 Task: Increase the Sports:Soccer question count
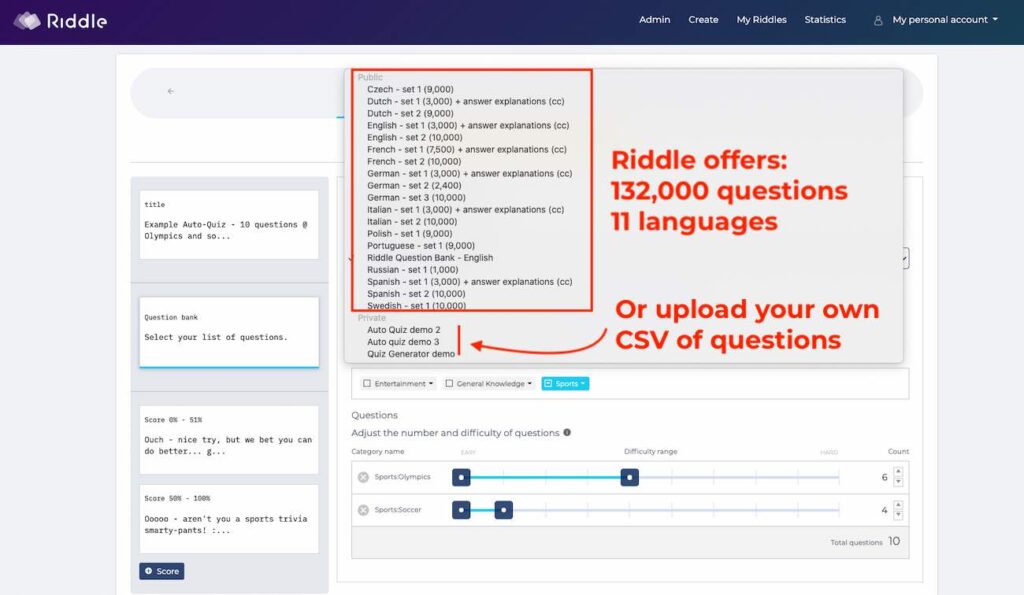point(898,505)
